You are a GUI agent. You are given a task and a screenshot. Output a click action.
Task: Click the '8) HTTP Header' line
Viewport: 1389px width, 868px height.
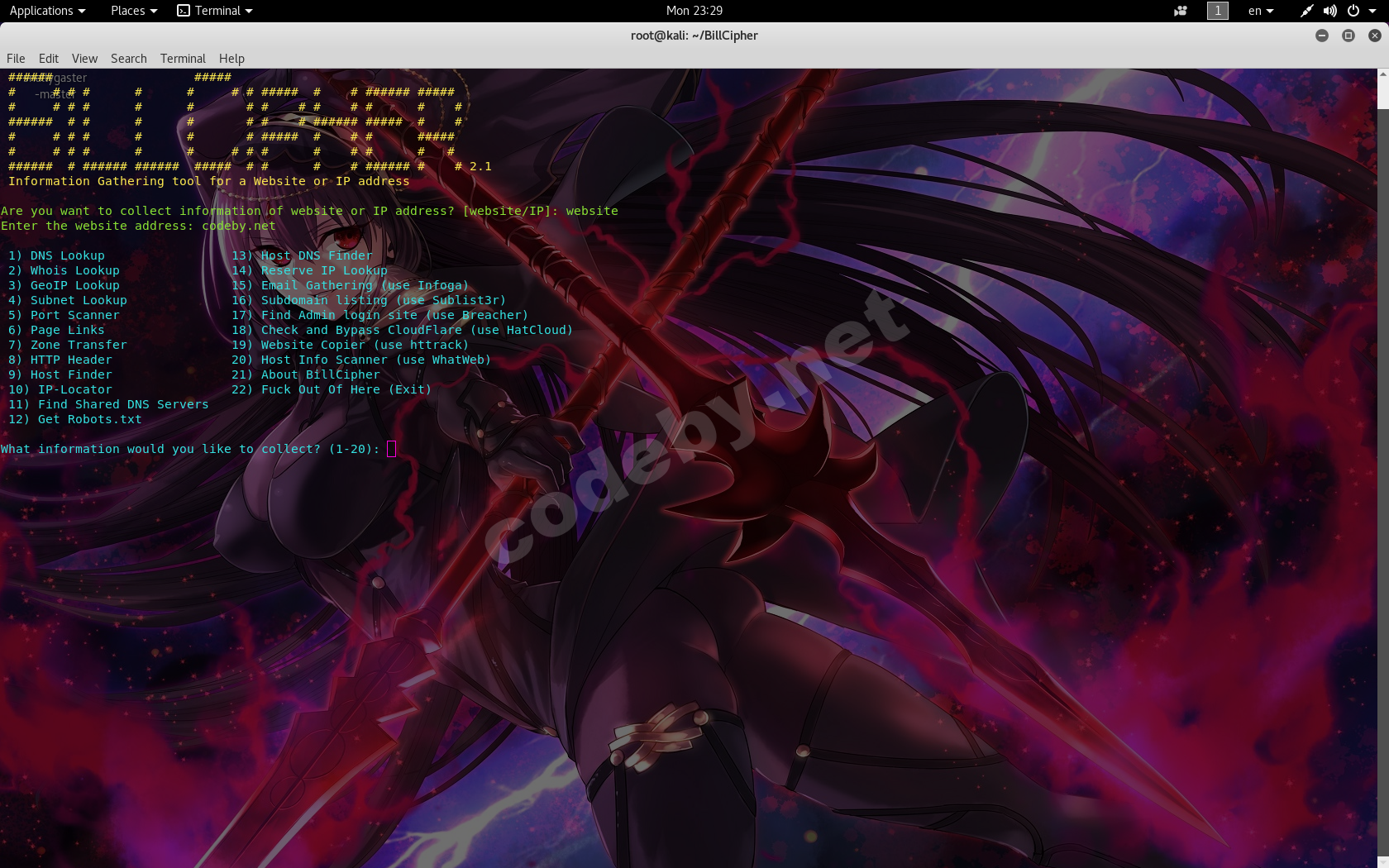[60, 360]
